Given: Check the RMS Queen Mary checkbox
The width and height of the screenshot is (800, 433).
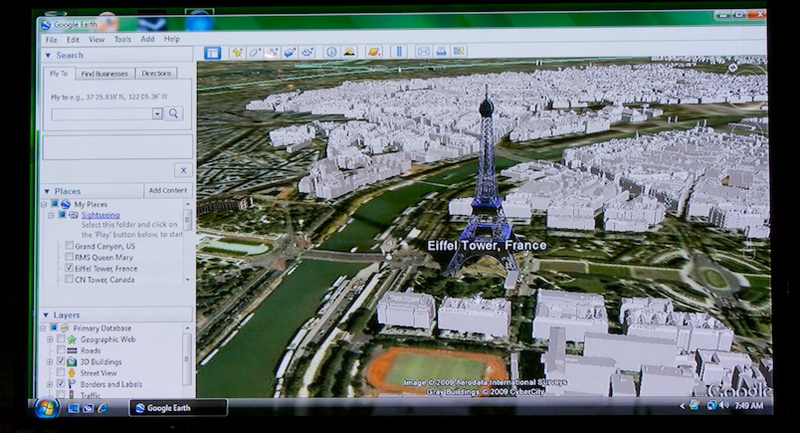Looking at the screenshot, I should pos(69,257).
